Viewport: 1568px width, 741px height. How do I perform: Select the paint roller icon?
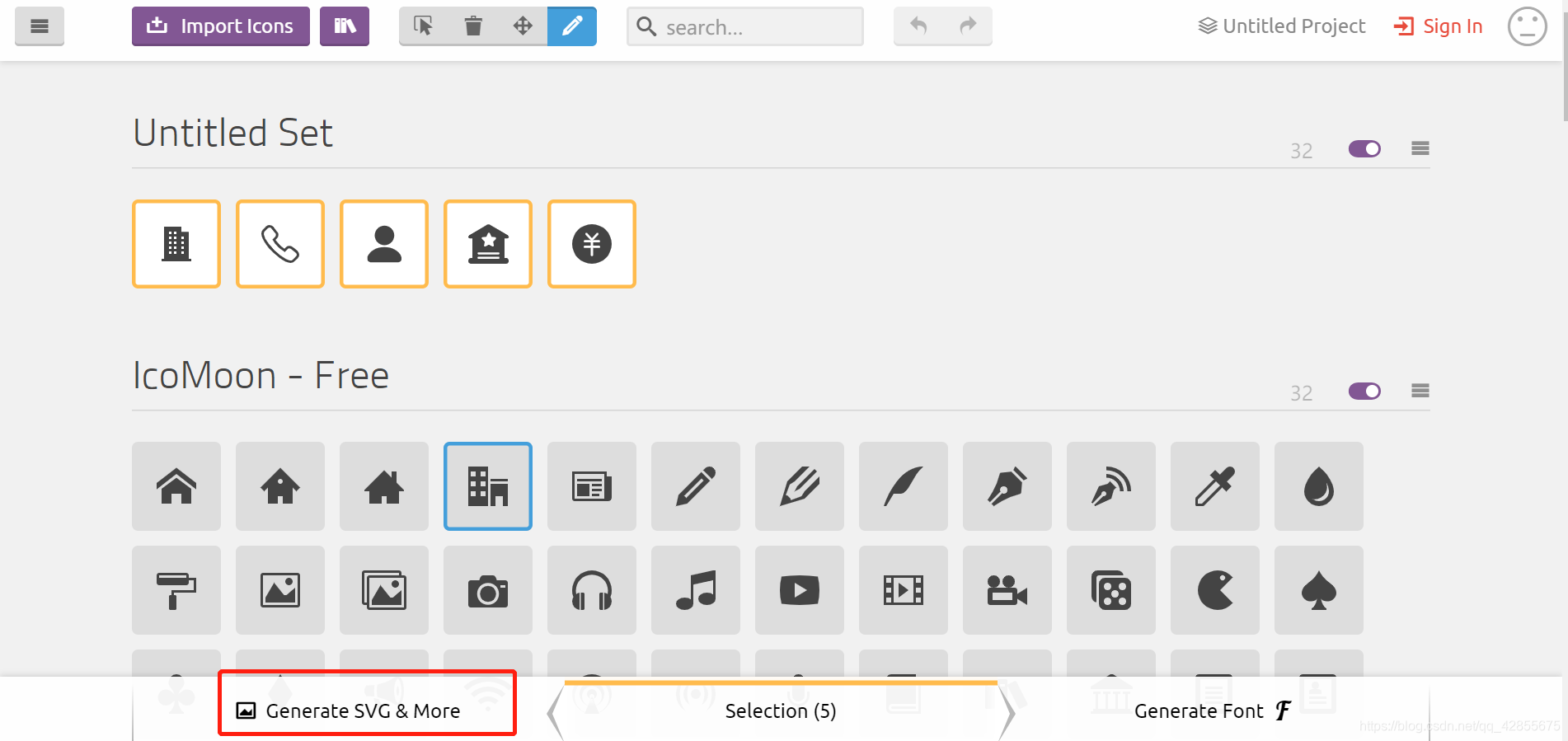pyautogui.click(x=176, y=590)
